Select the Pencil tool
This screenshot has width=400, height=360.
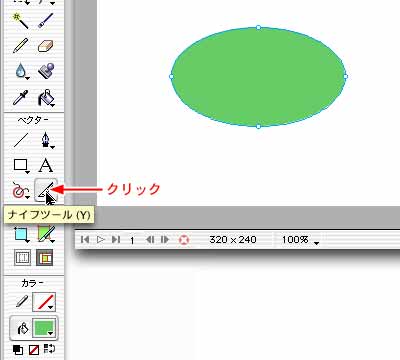point(21,46)
